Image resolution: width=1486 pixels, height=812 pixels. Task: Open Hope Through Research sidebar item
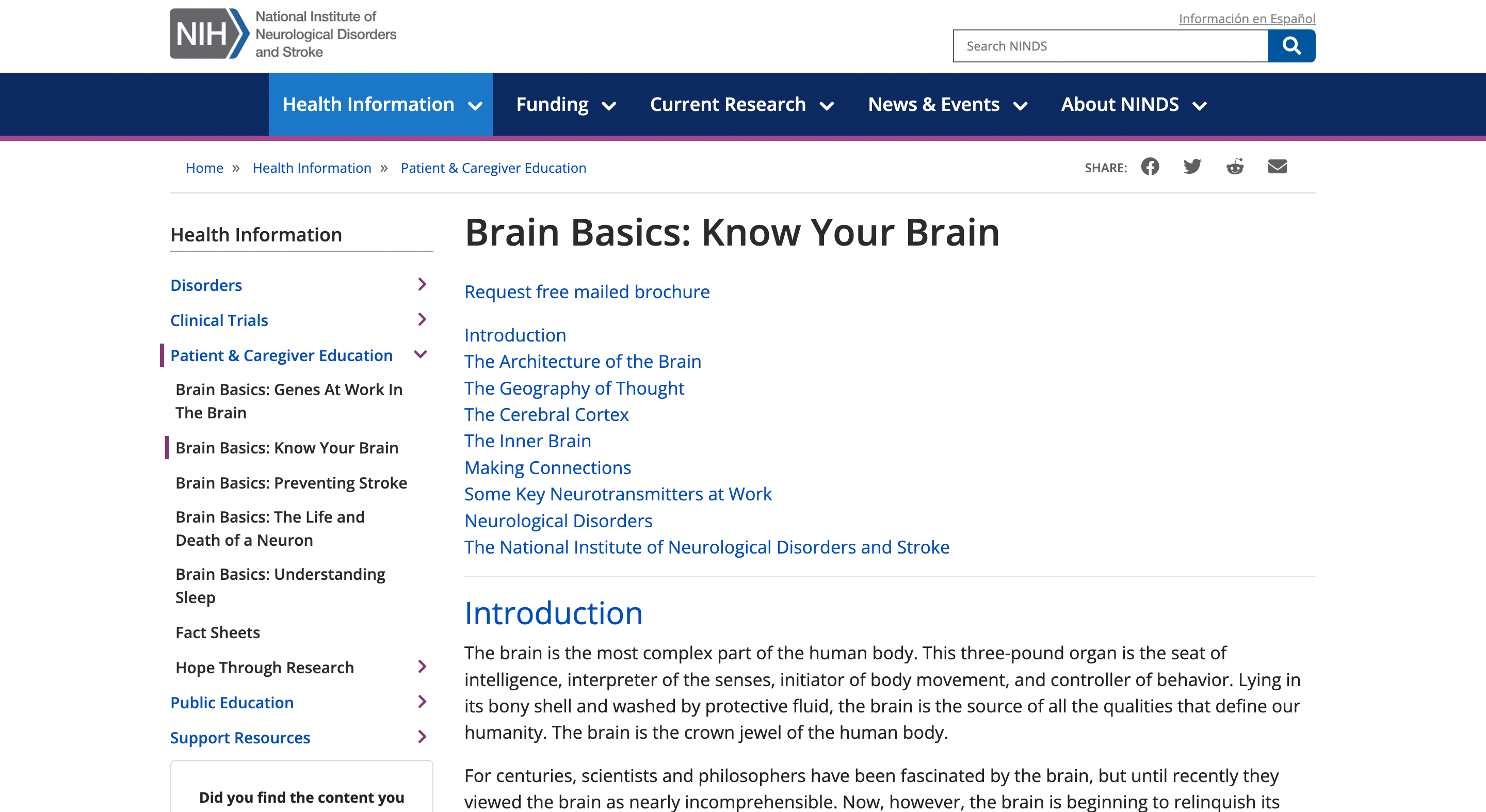[265, 669]
